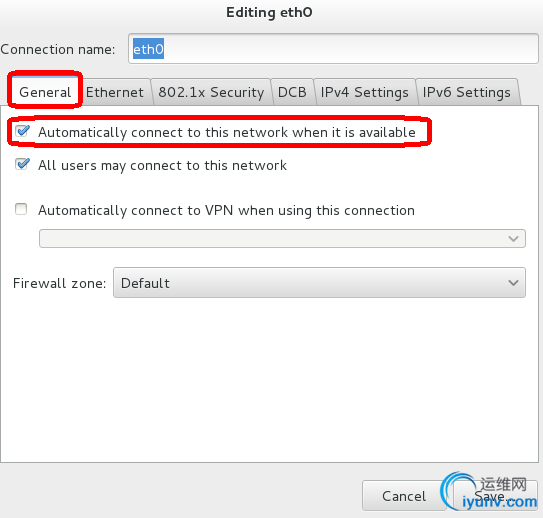Go to the DCB tab
This screenshot has width=543, height=518.
(x=292, y=92)
